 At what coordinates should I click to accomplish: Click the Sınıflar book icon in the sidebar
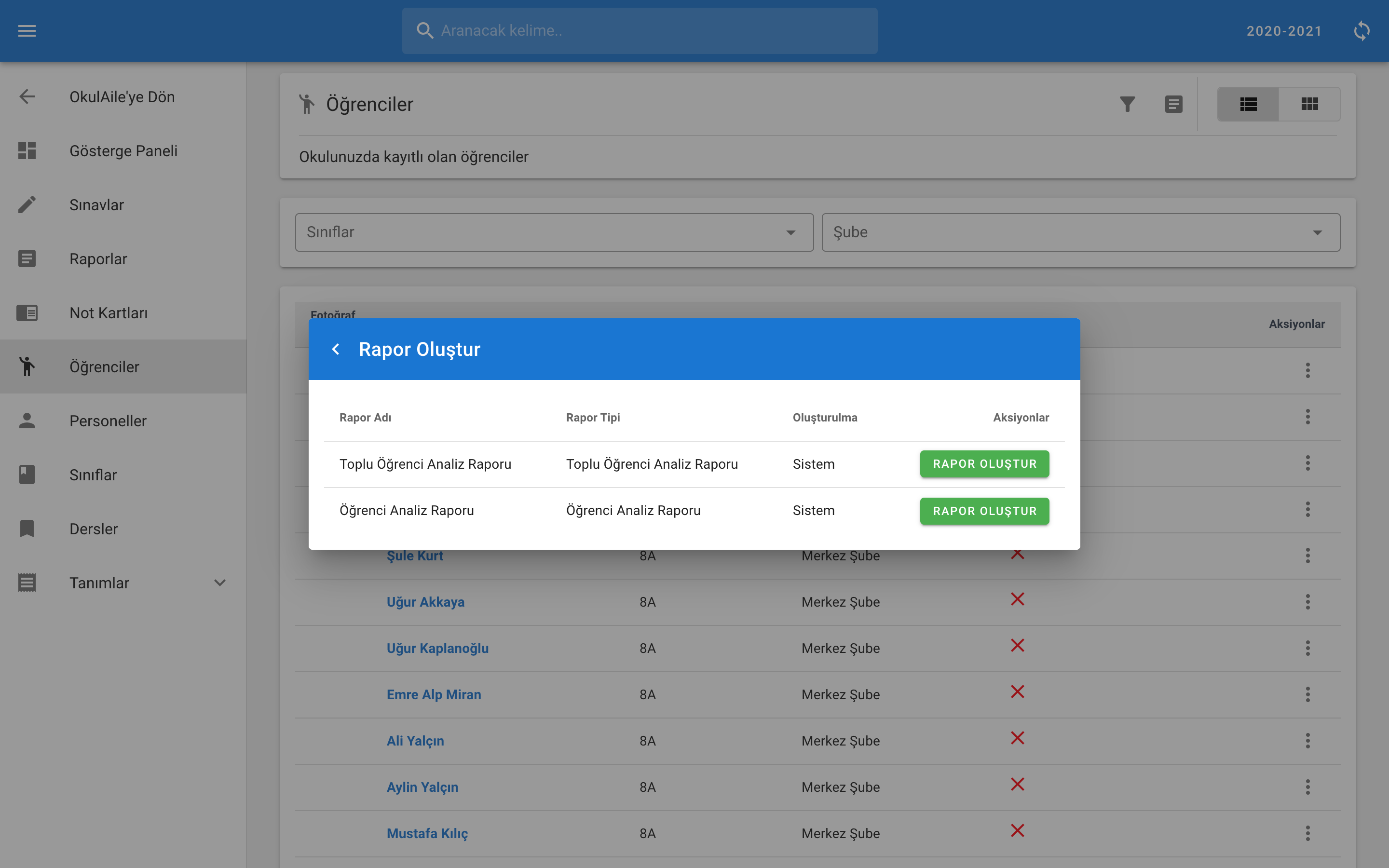click(27, 475)
